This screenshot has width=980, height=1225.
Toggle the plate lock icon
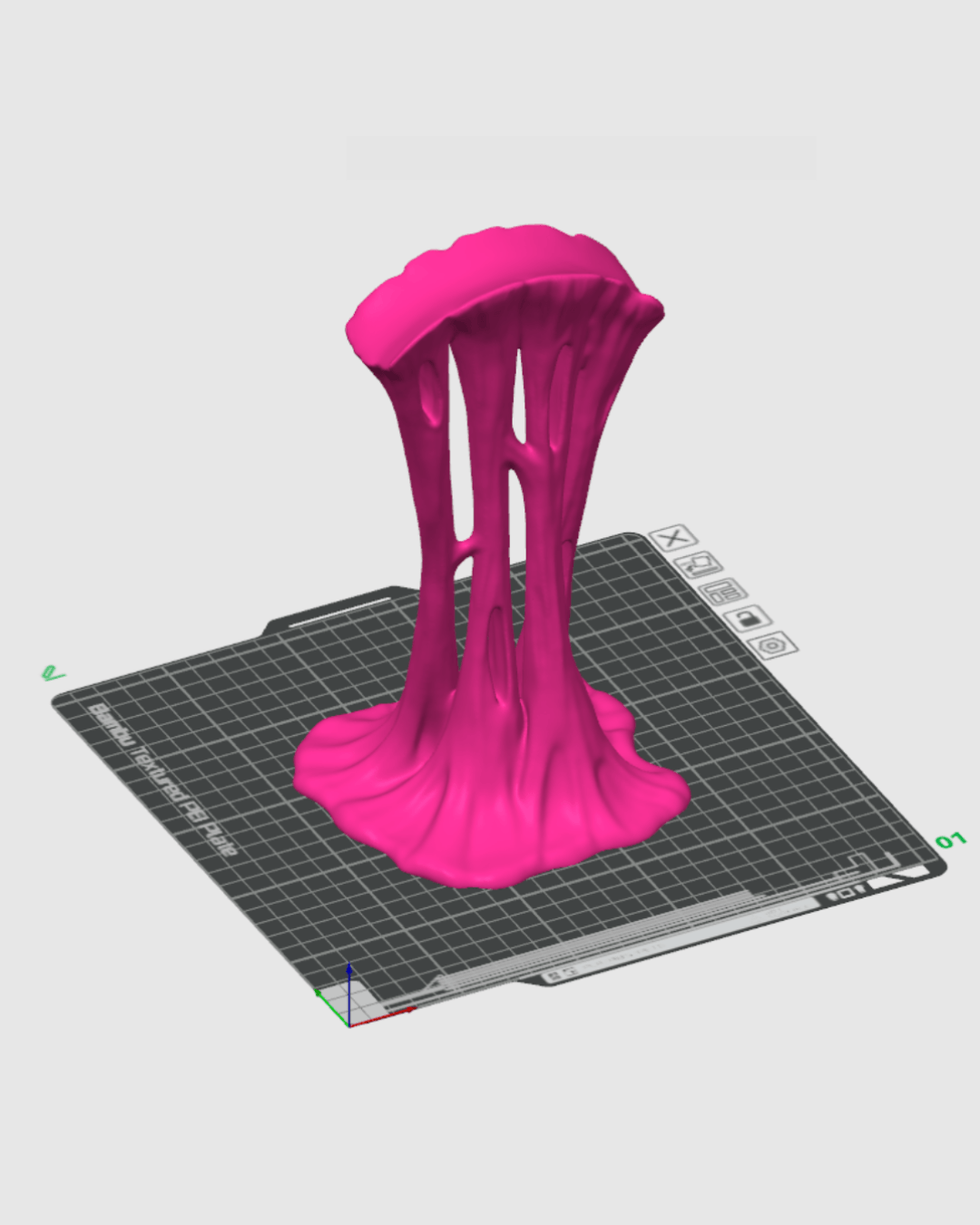click(x=749, y=620)
